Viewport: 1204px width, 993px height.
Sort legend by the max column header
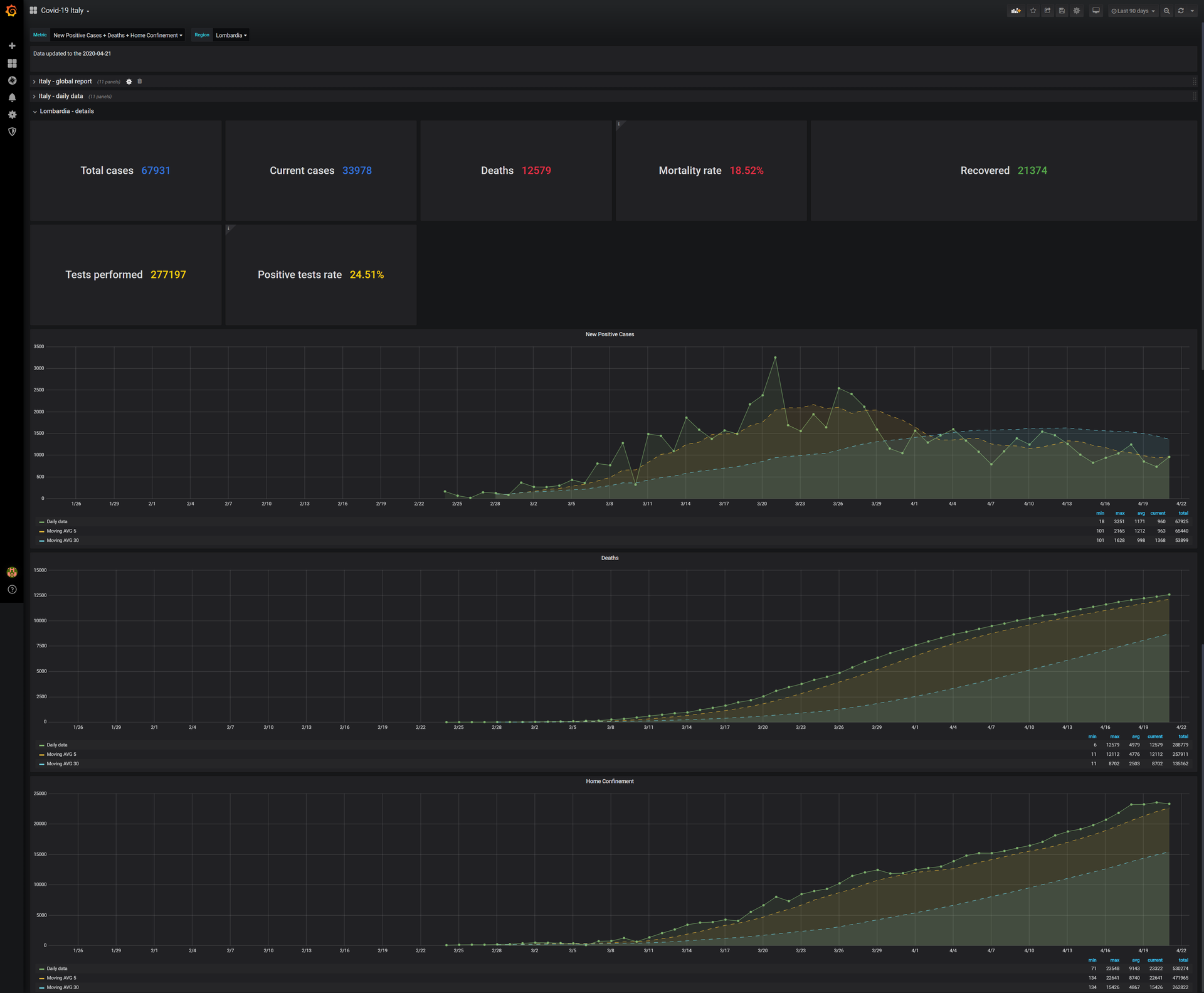pyautogui.click(x=1120, y=513)
